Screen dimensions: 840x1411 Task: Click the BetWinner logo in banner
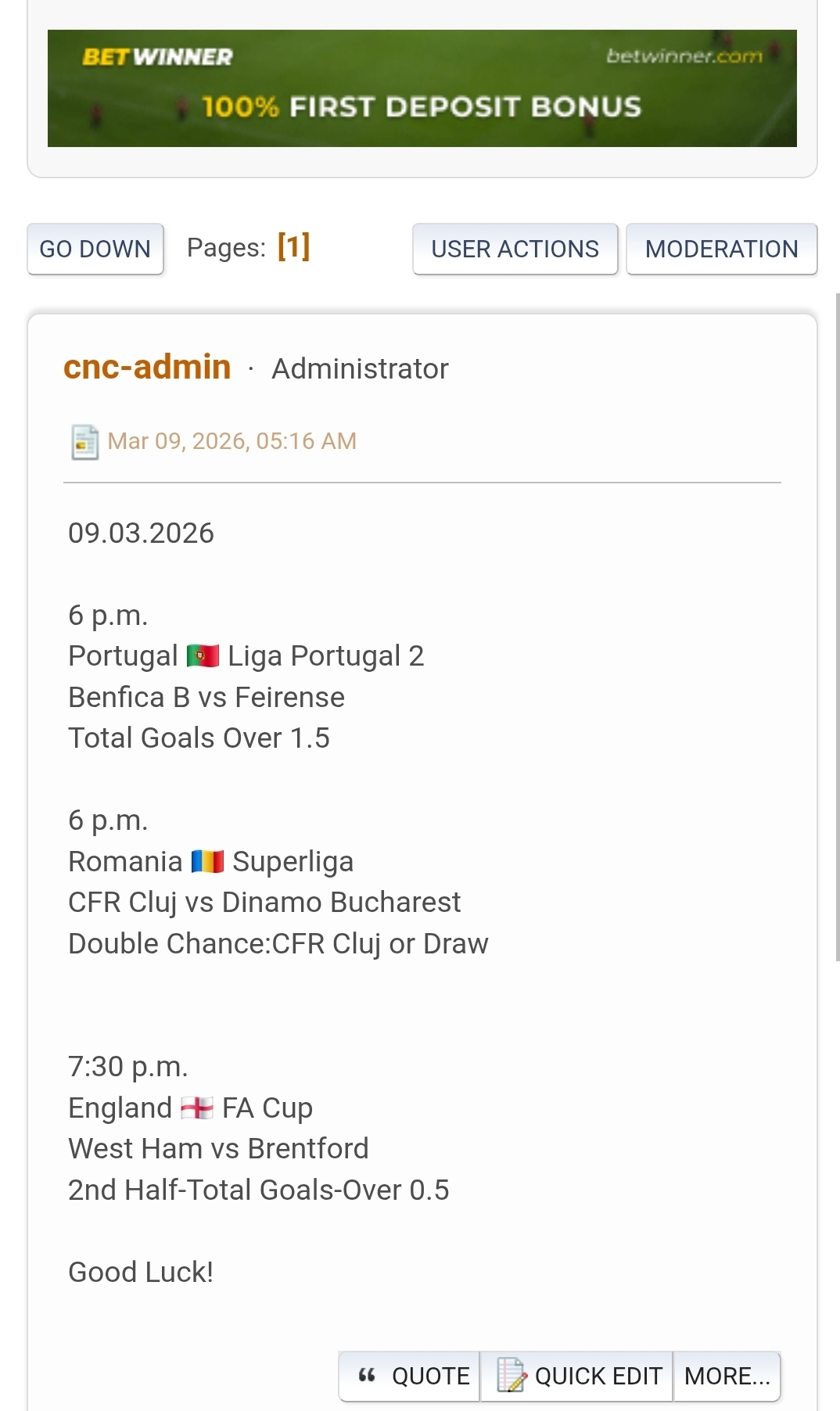coord(157,57)
